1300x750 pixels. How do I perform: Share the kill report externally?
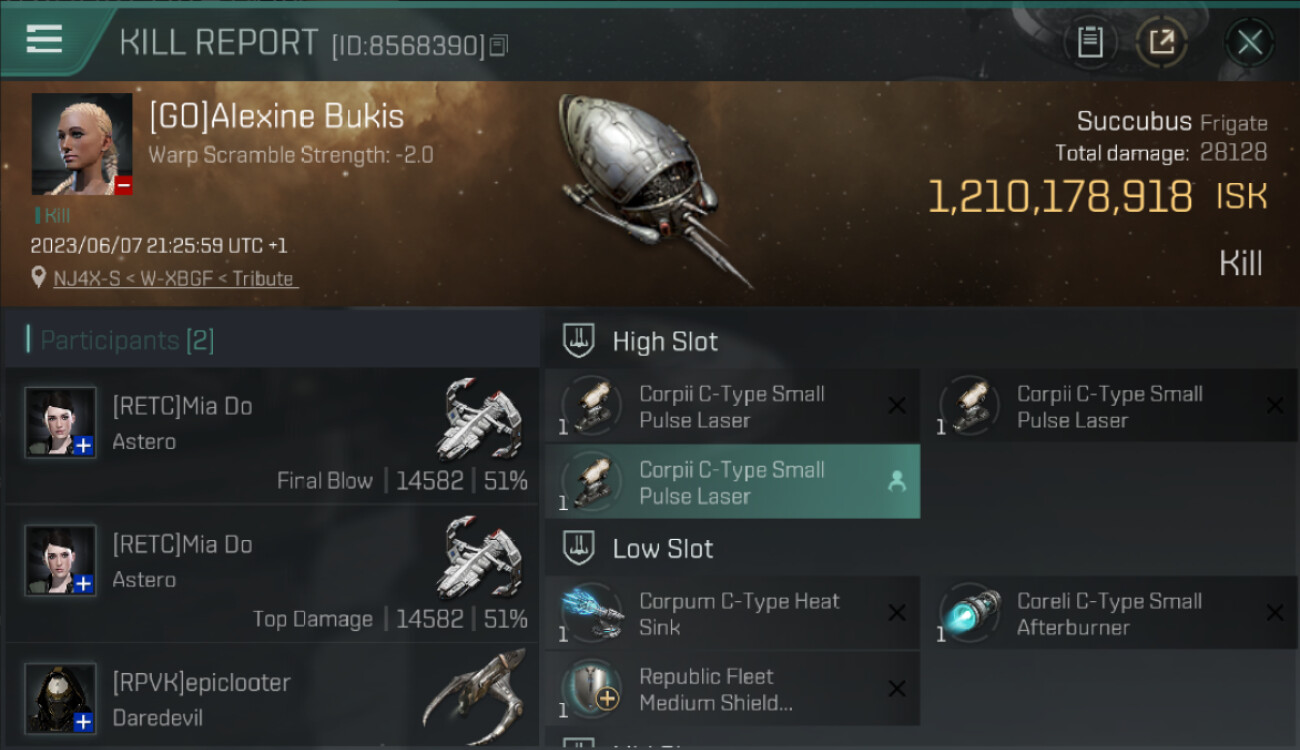[x=1161, y=42]
